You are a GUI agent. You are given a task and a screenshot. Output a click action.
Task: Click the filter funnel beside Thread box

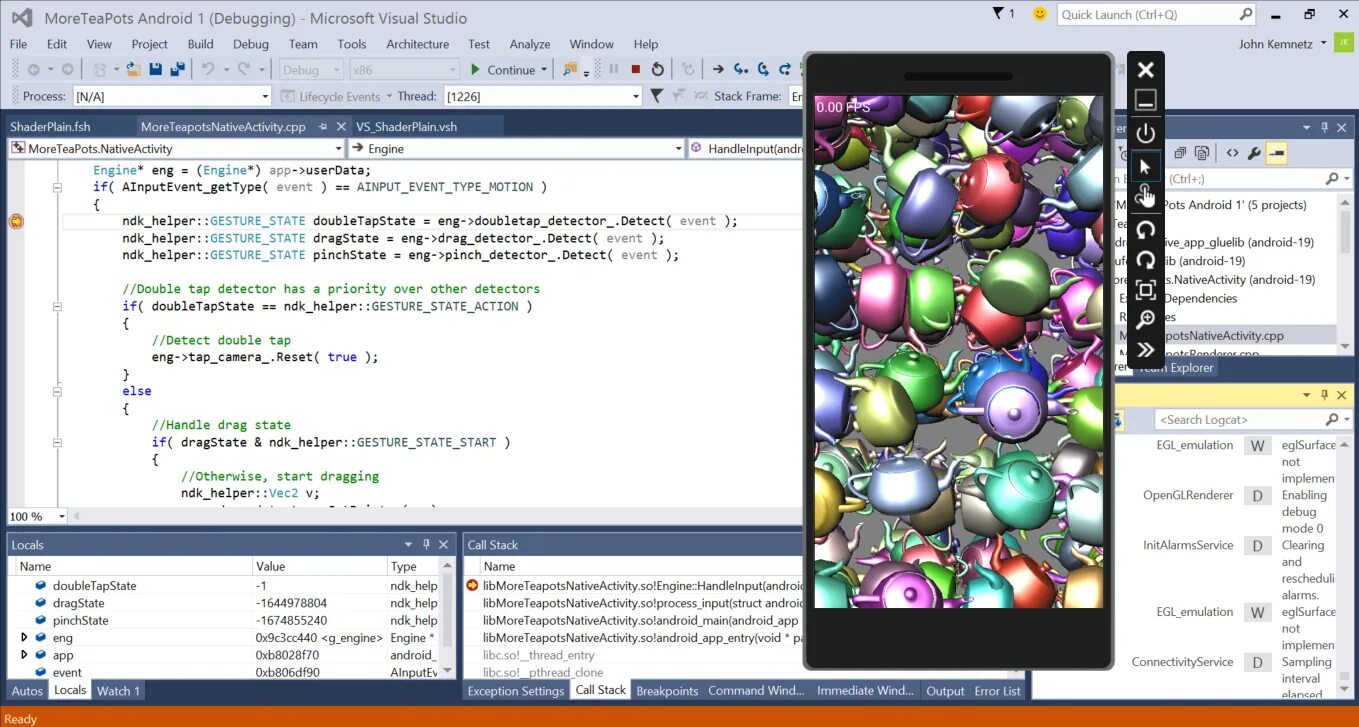pos(656,96)
